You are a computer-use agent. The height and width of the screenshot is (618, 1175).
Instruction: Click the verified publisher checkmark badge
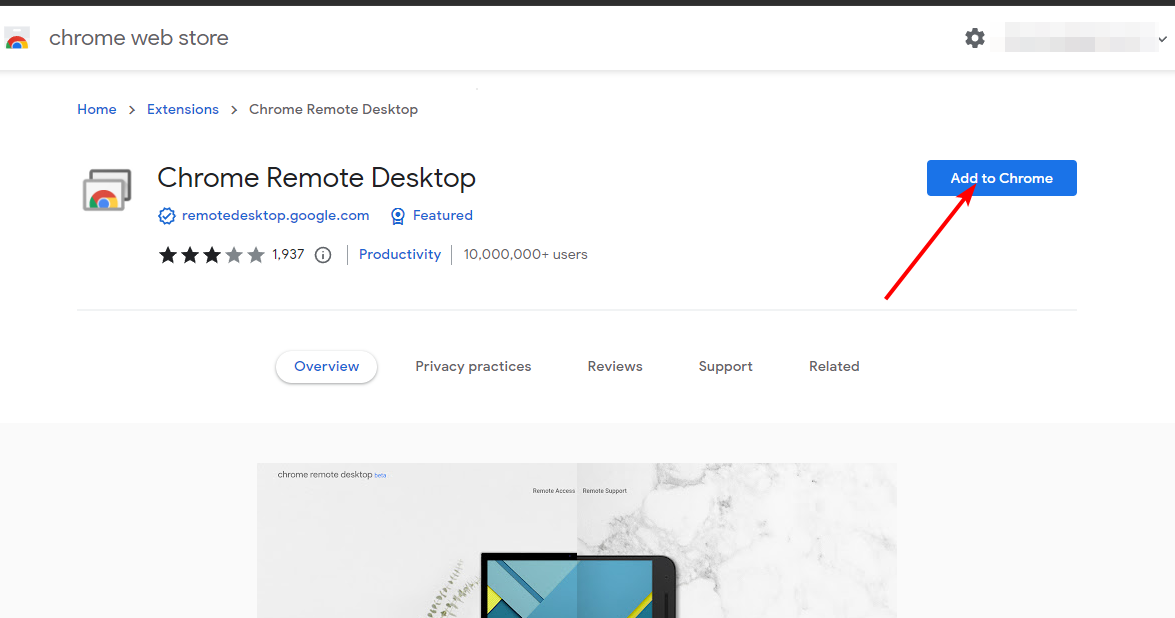166,216
